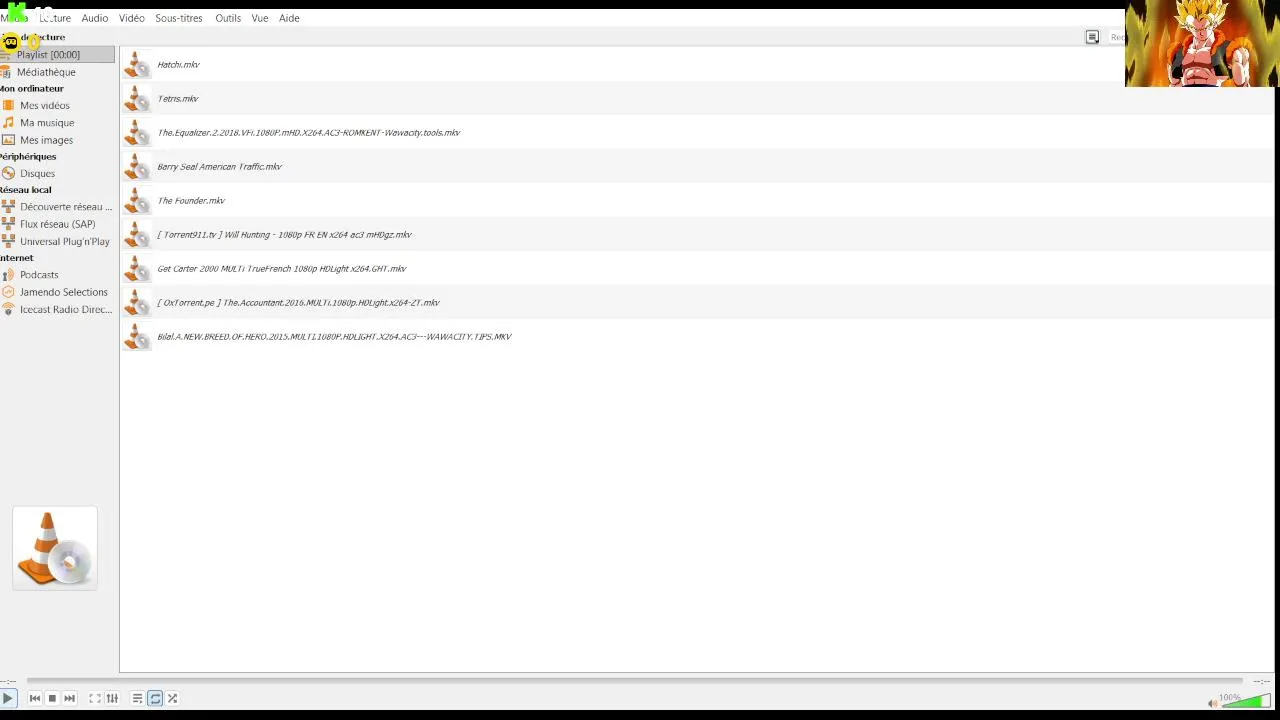Select The.Accountant.2016 entry
The height and width of the screenshot is (720, 1280).
[697, 303]
